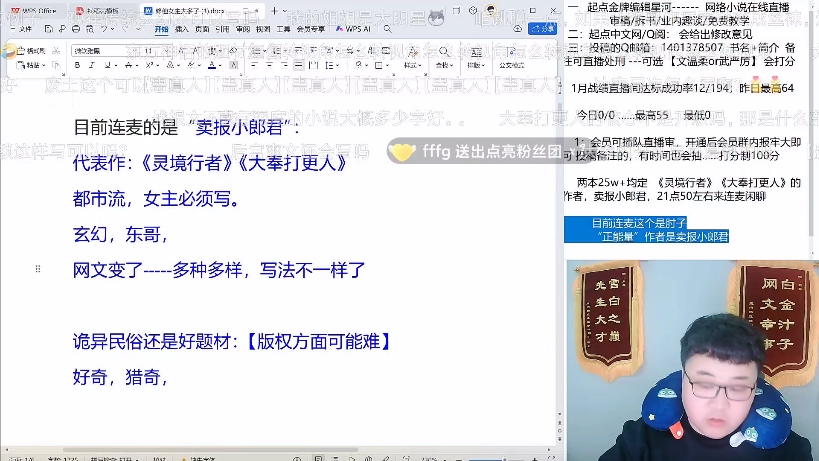
Task: Toggle superscript X² formatting
Action: click(x=149, y=65)
